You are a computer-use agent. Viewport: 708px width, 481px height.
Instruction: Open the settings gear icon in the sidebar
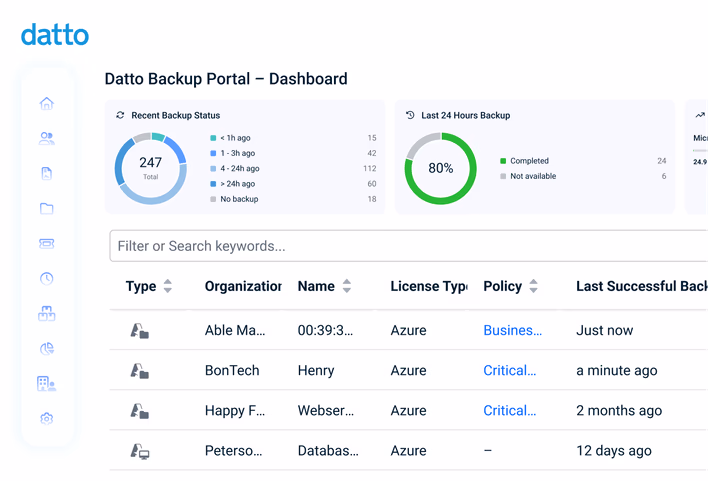click(47, 418)
